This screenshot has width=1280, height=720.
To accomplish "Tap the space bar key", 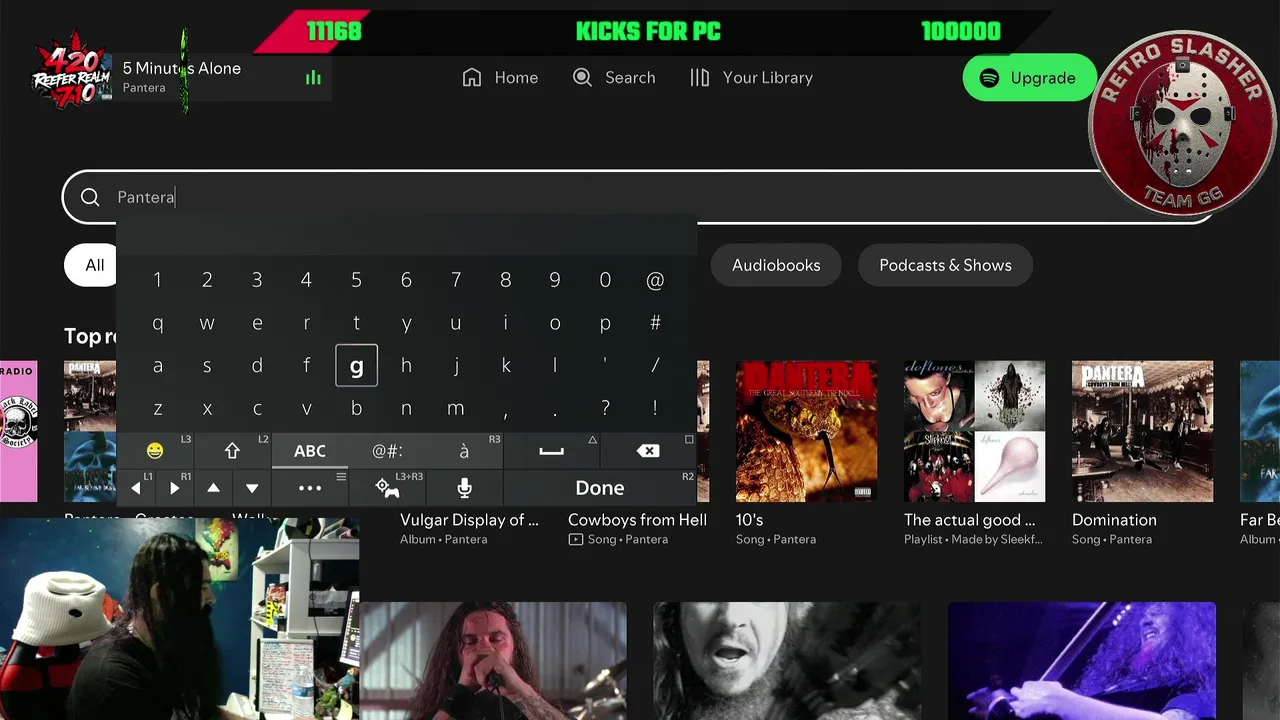I will pos(551,451).
